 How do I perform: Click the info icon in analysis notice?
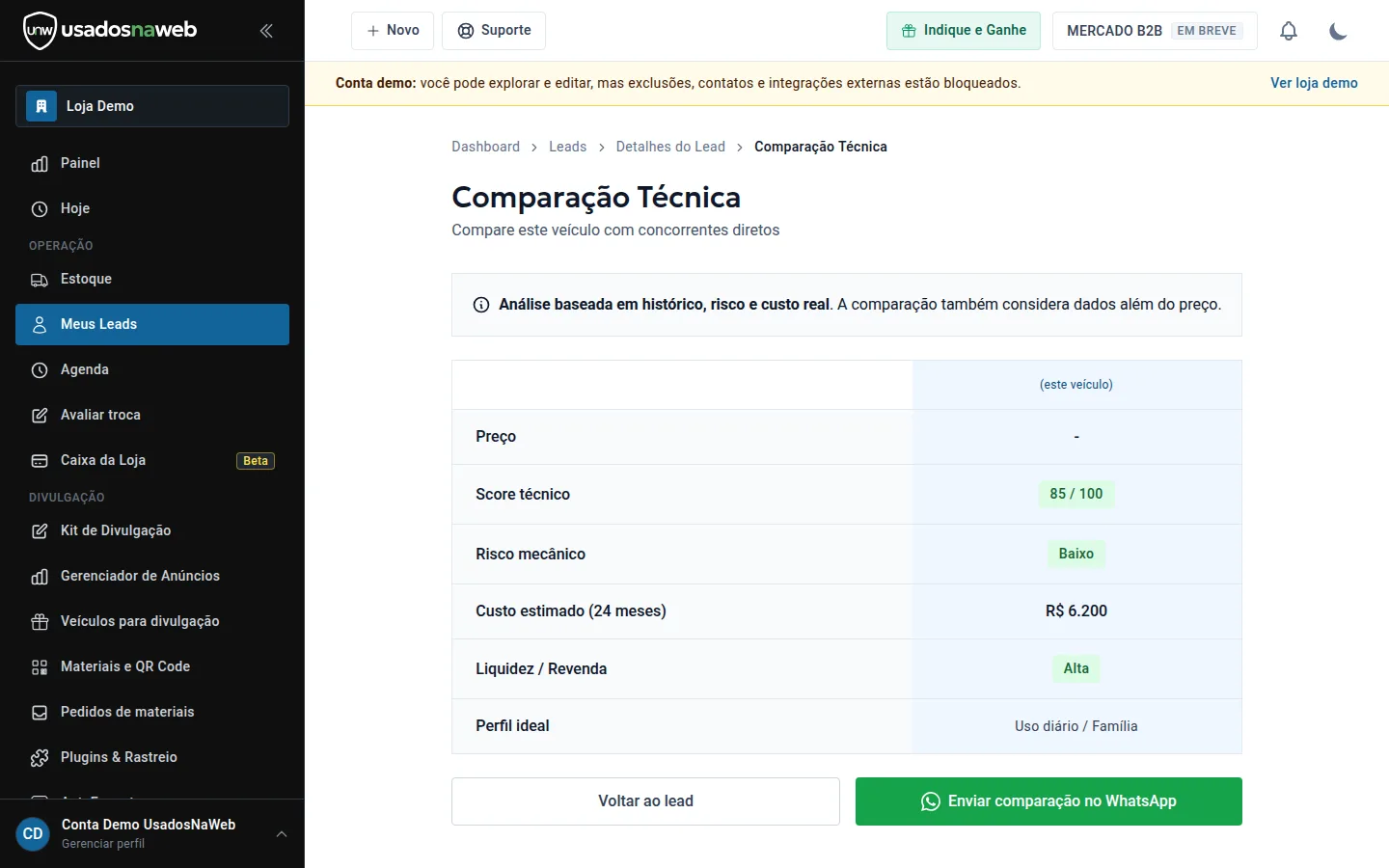tap(481, 305)
